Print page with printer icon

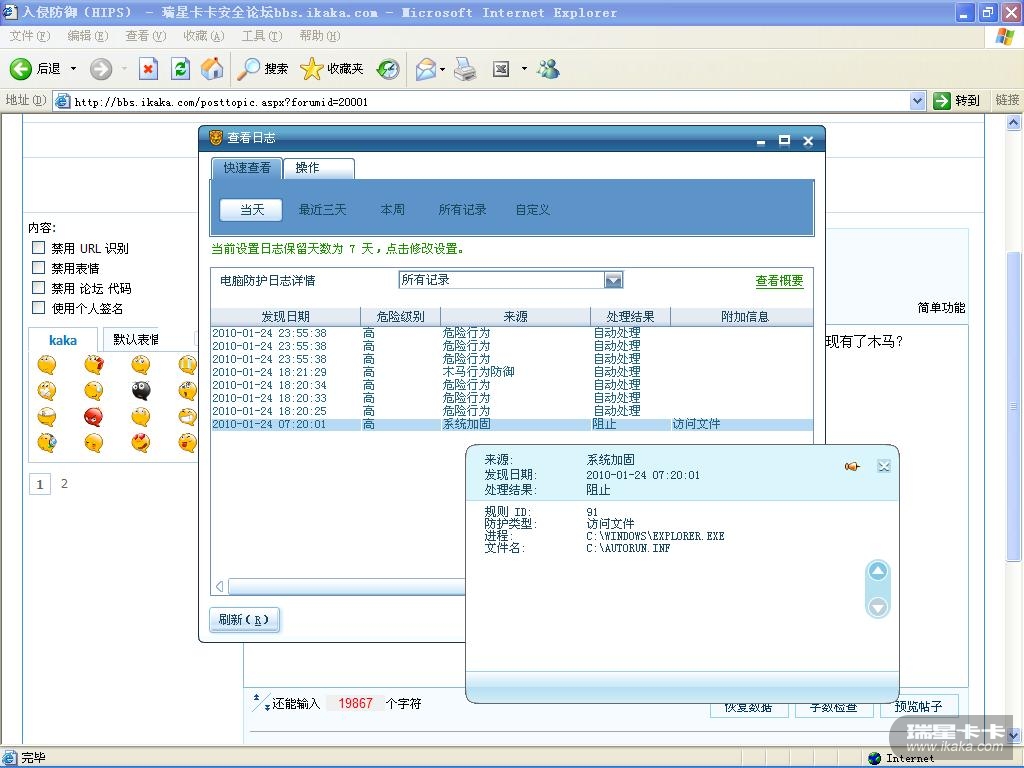(x=465, y=69)
